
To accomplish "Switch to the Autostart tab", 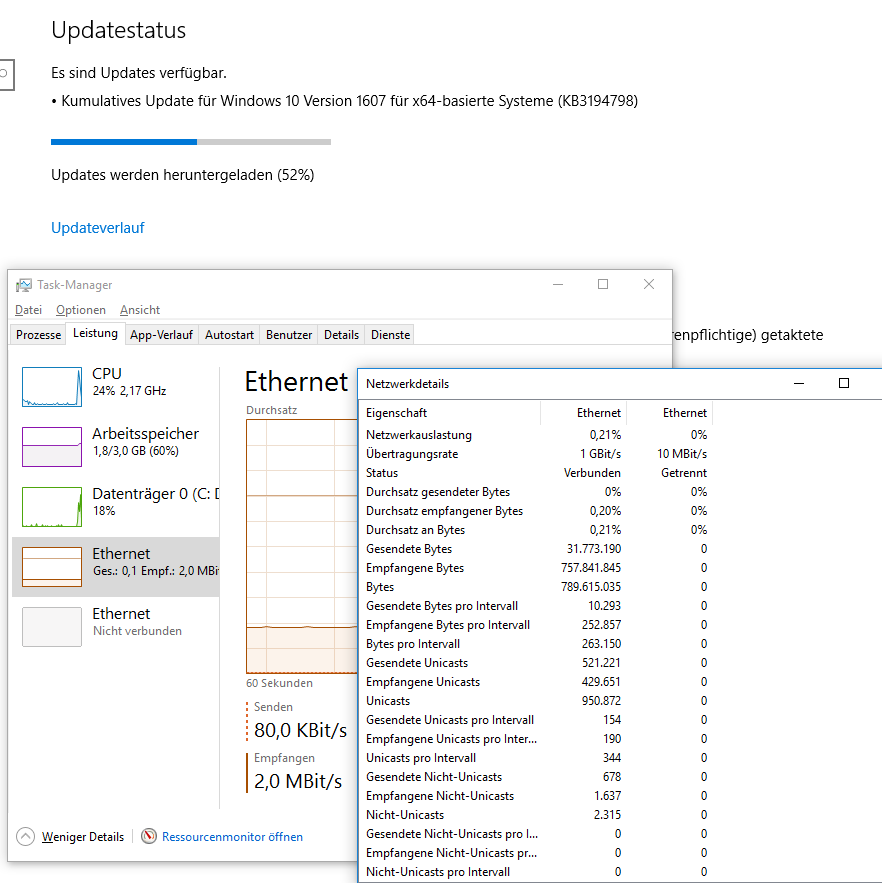I will click(229, 335).
